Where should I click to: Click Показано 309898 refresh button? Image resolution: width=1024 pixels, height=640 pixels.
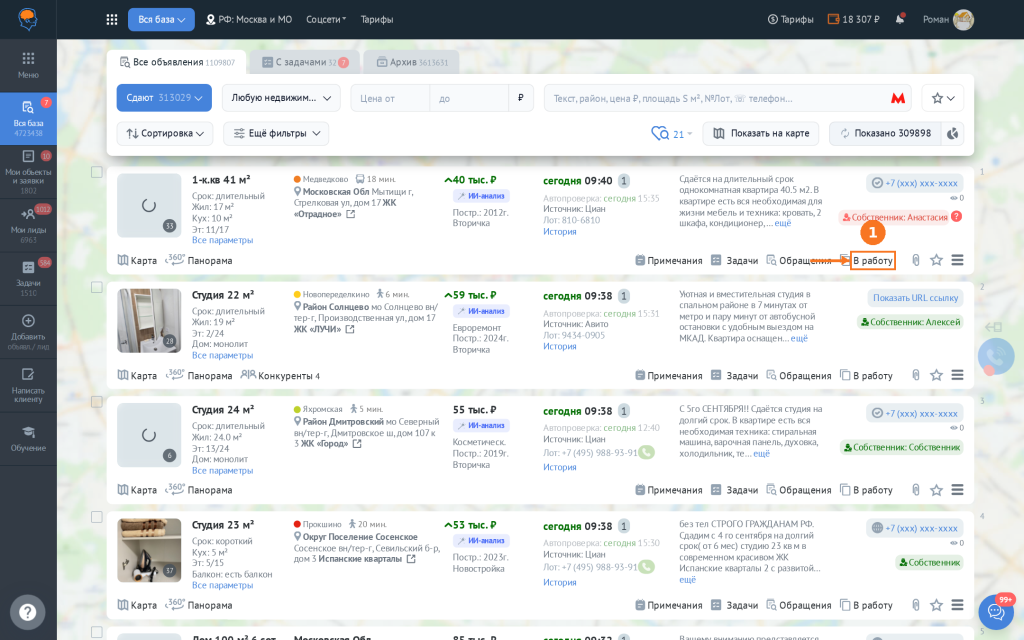click(885, 133)
